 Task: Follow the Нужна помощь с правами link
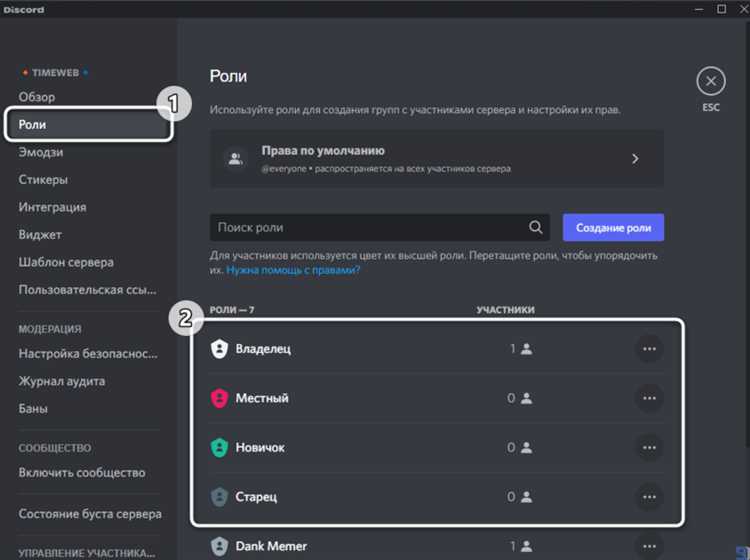pyautogui.click(x=293, y=270)
